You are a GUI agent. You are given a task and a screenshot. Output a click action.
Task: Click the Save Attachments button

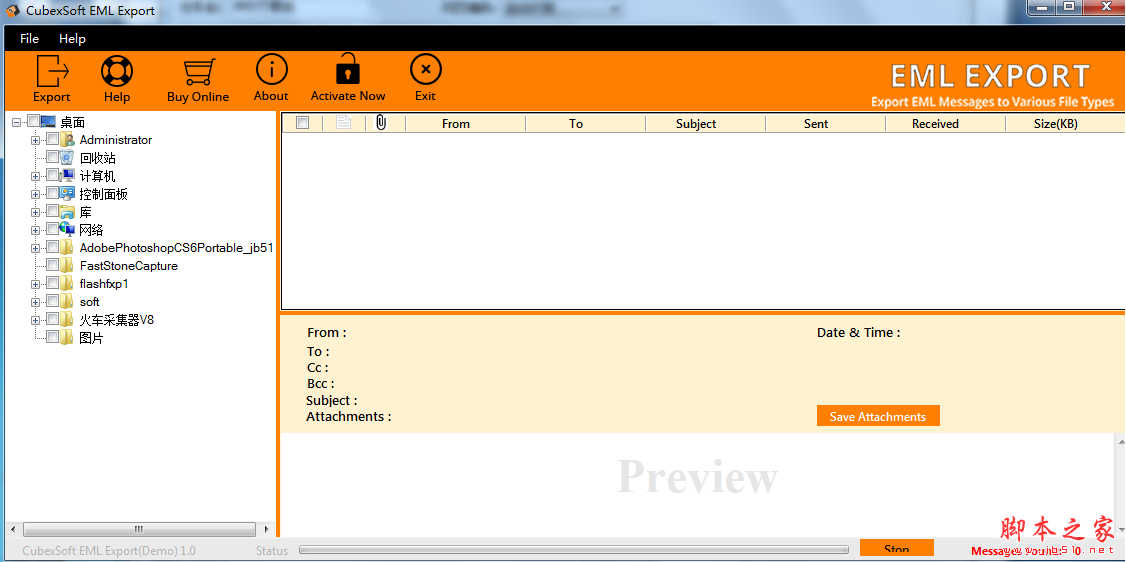878,416
